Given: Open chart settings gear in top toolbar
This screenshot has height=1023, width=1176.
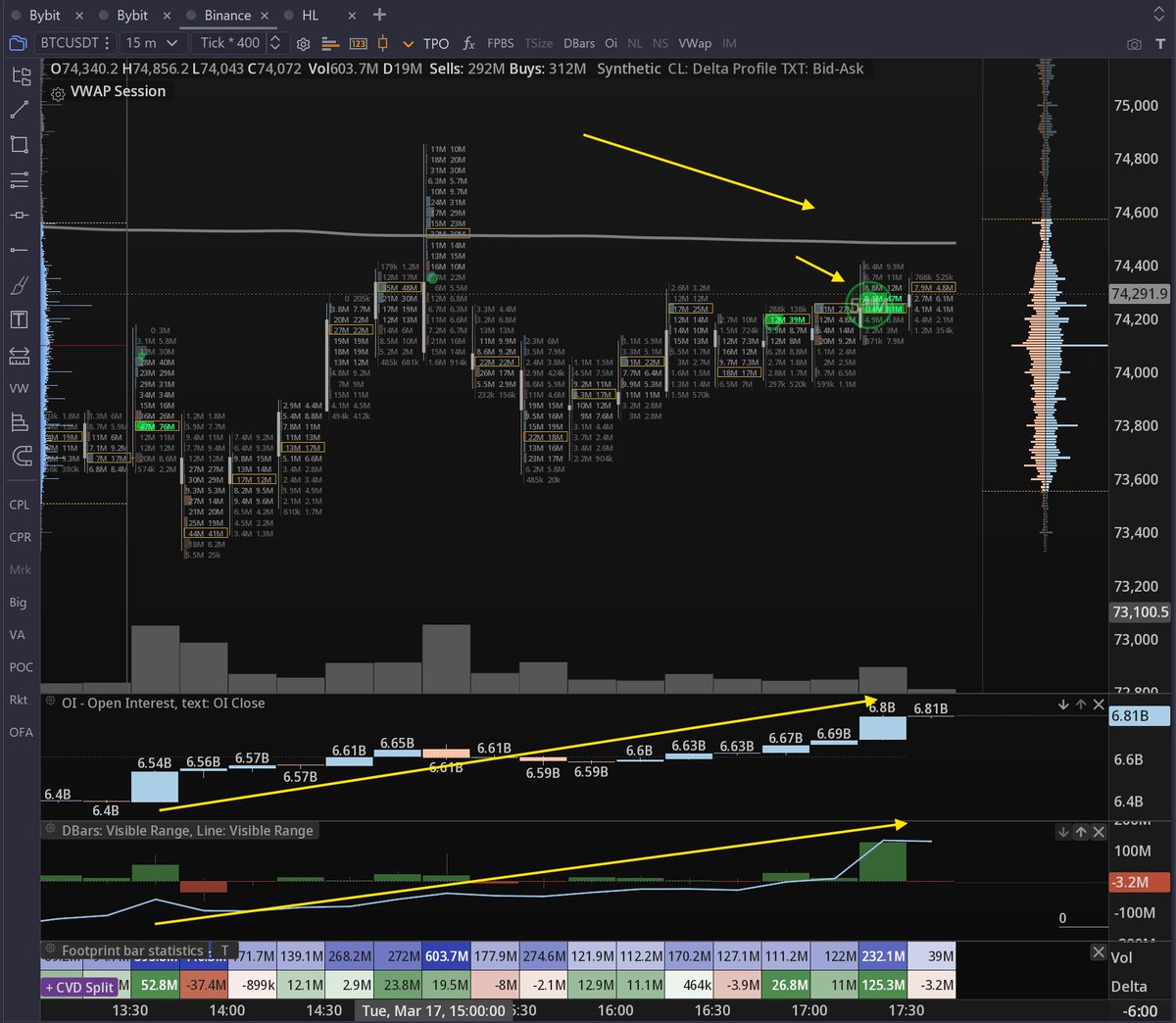Looking at the screenshot, I should click(304, 44).
